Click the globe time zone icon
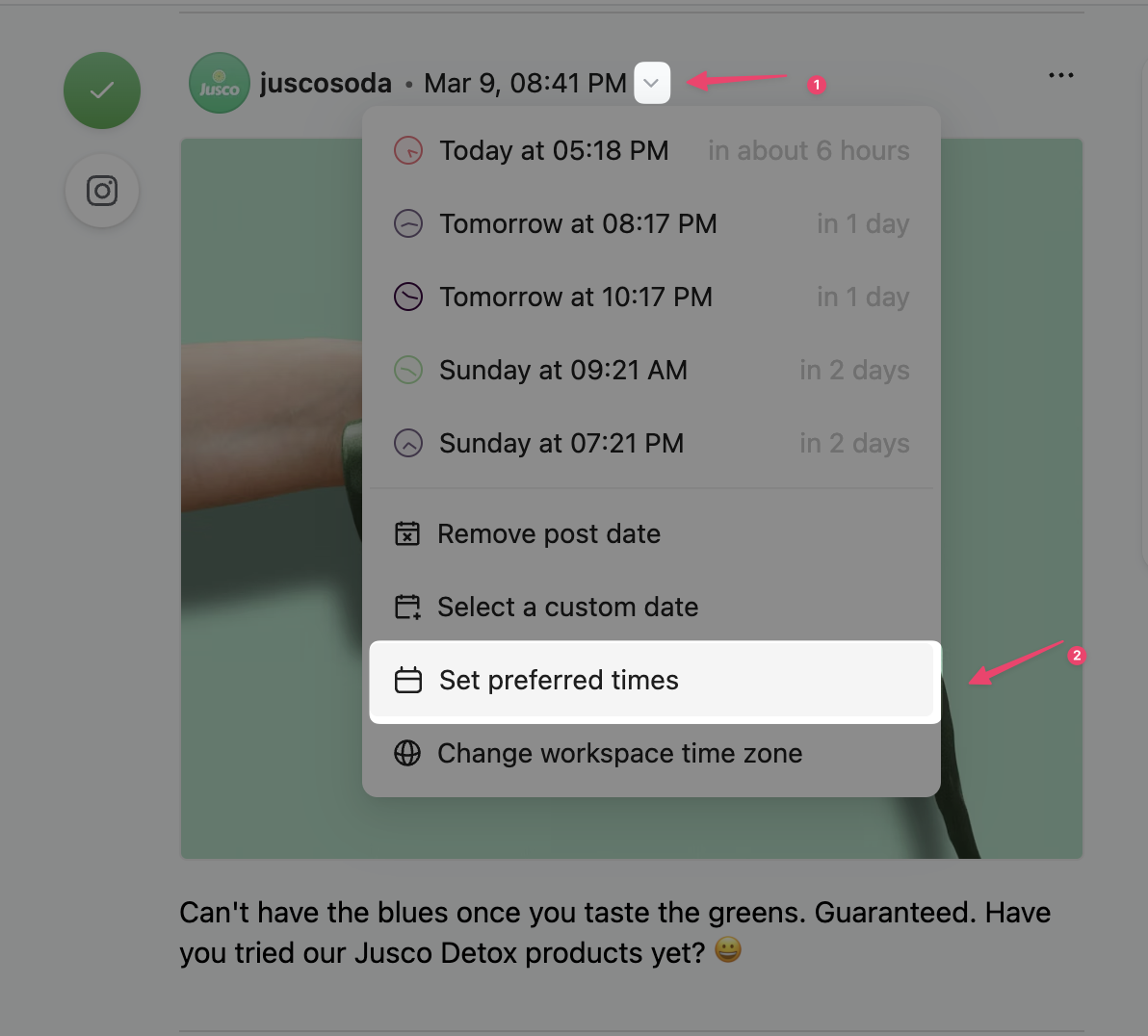This screenshot has width=1148, height=1036. 407,754
